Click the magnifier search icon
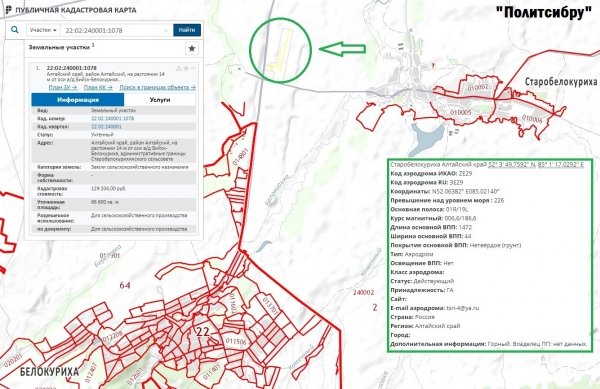This screenshot has height=389, width=600. tap(15, 30)
